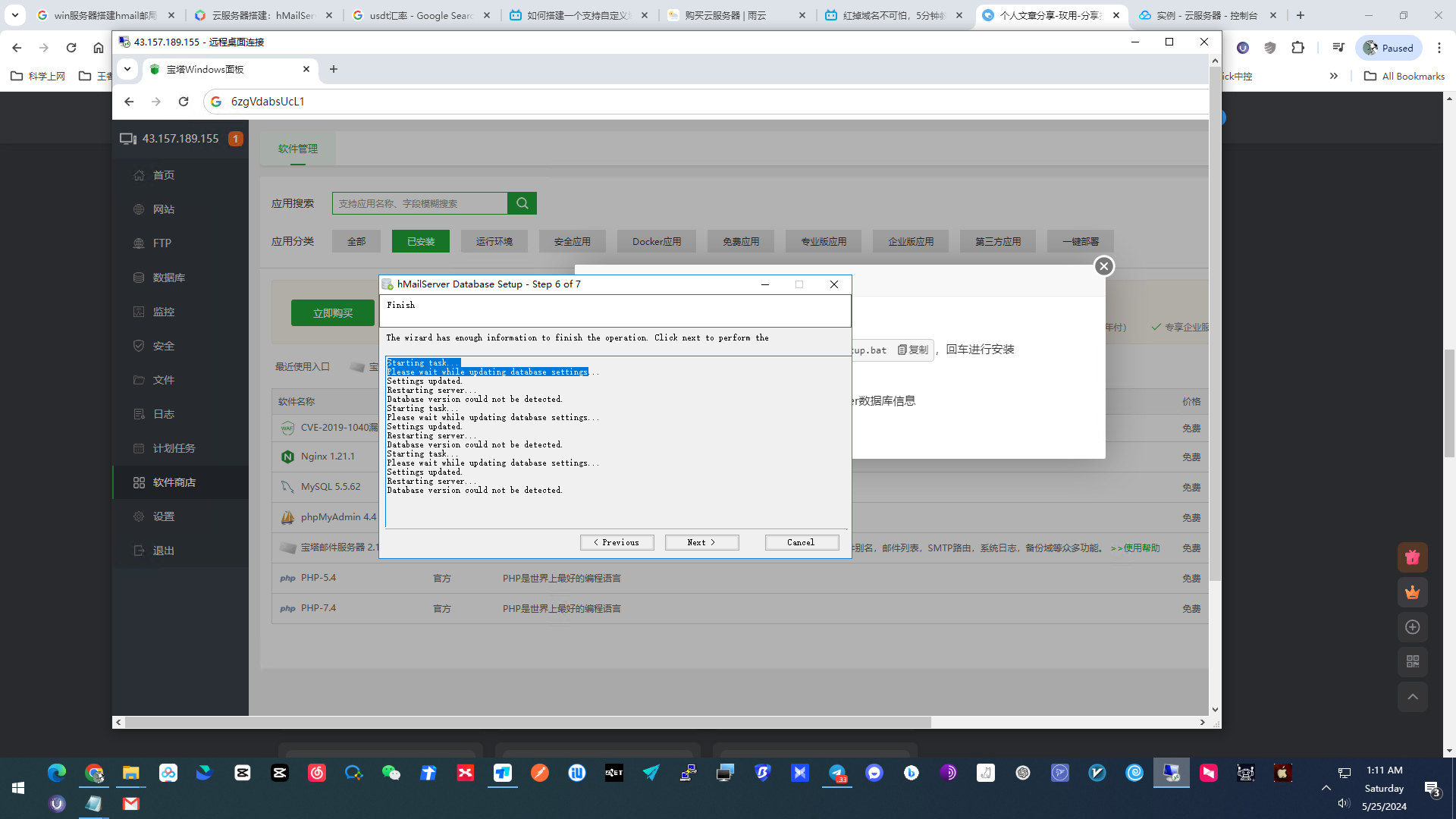Click the phpMyAdmin row icon

click(x=287, y=517)
